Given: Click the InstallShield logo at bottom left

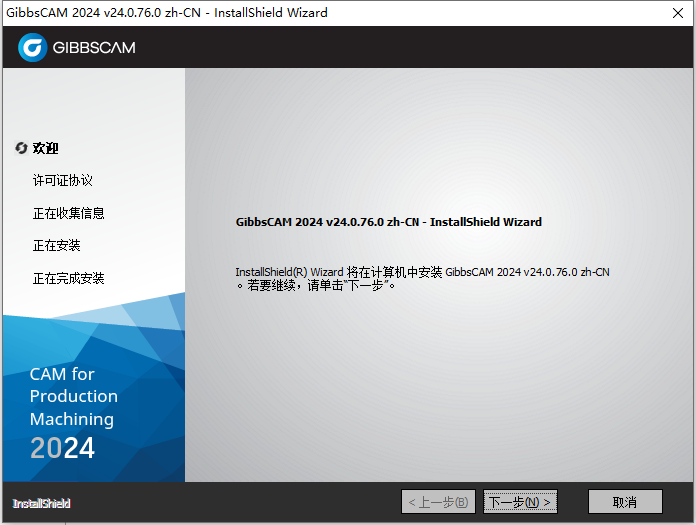Looking at the screenshot, I should 42,503.
